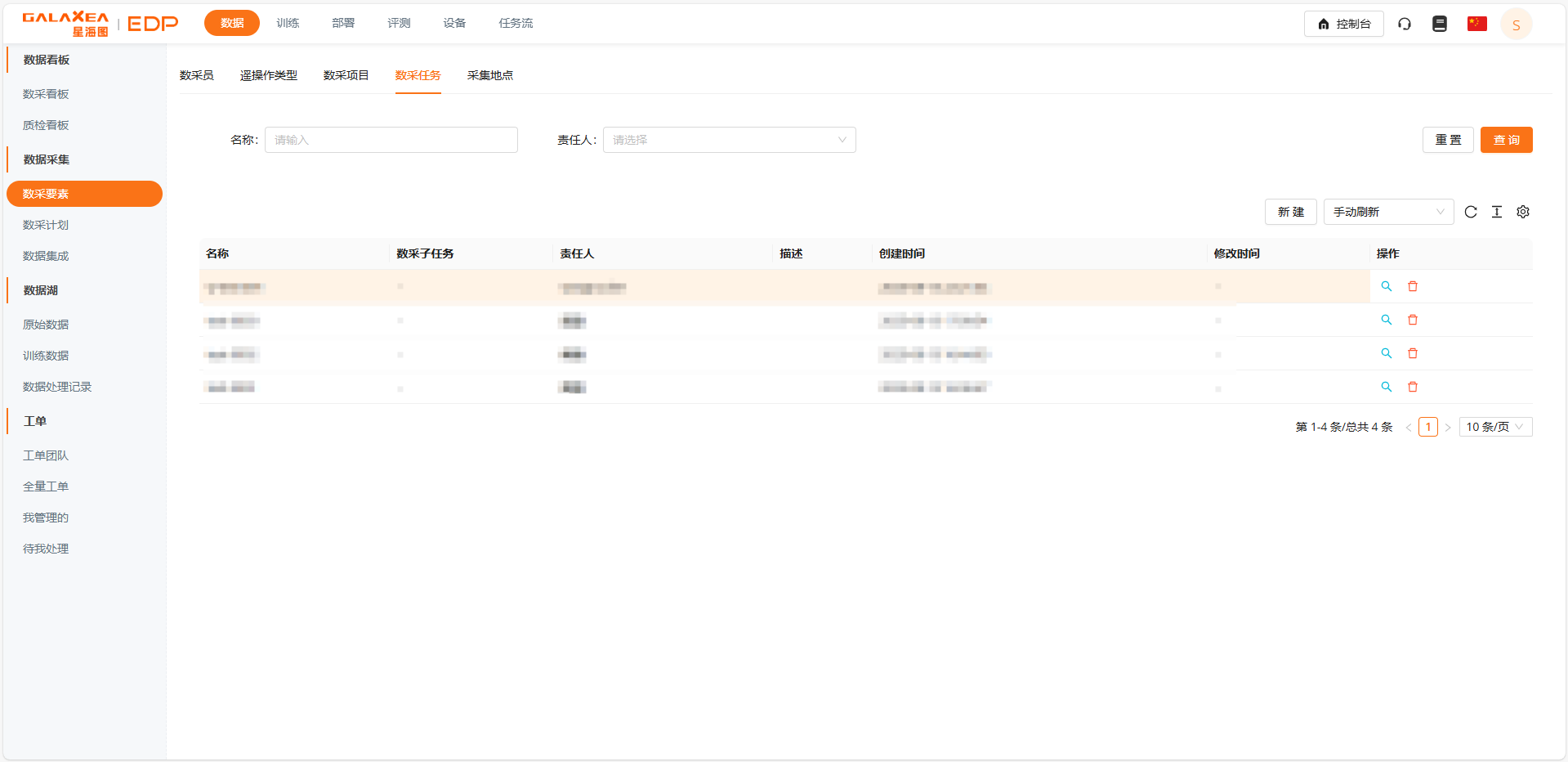
Task: Click the magnifier icon in first row
Action: coord(1387,286)
